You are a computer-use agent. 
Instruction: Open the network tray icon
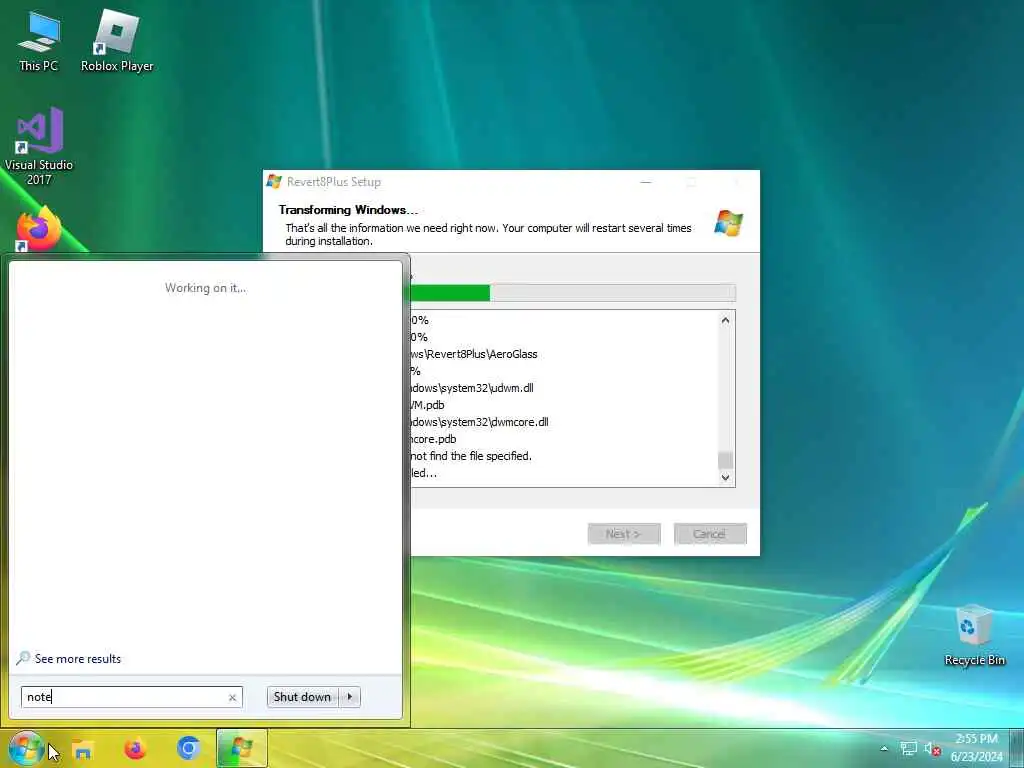click(x=908, y=748)
